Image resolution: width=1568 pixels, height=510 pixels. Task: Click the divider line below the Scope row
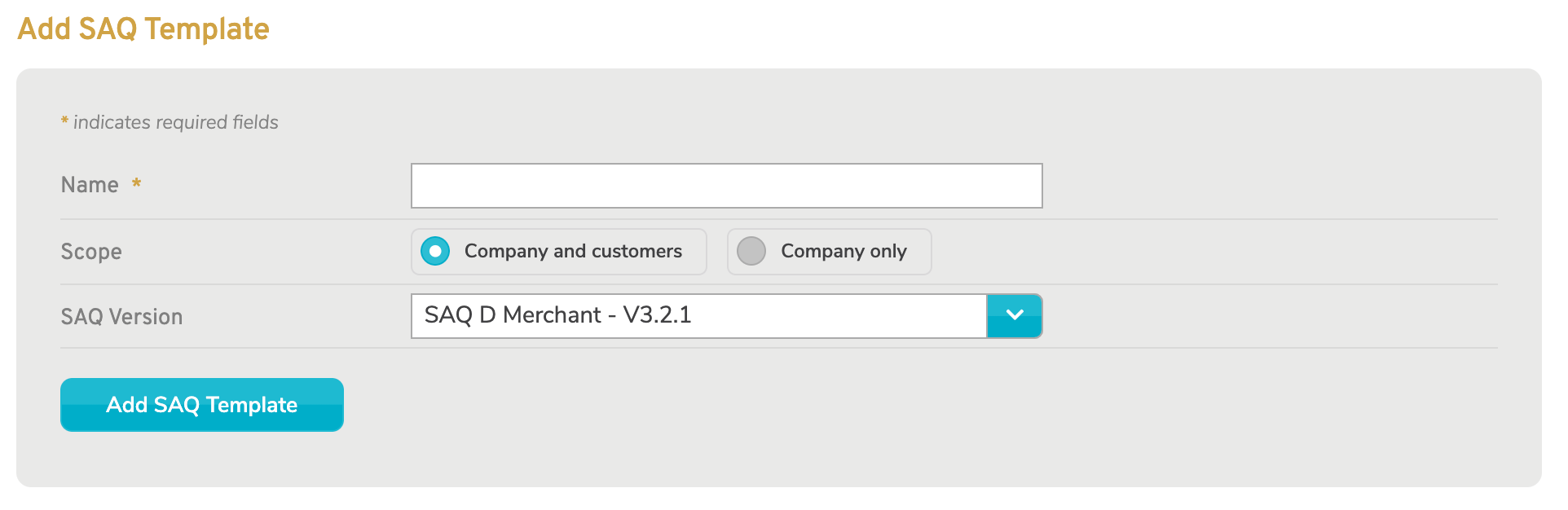tap(778, 284)
